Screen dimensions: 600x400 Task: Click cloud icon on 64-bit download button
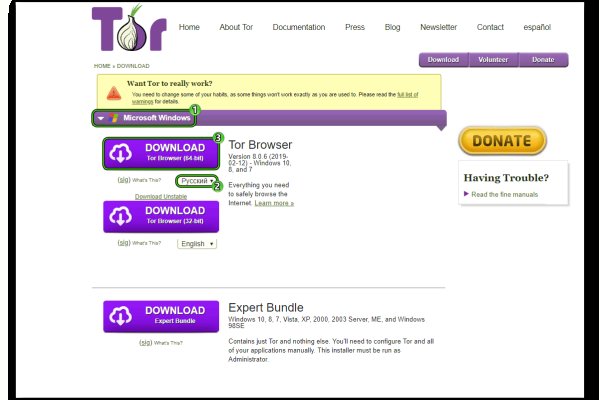tap(121, 153)
